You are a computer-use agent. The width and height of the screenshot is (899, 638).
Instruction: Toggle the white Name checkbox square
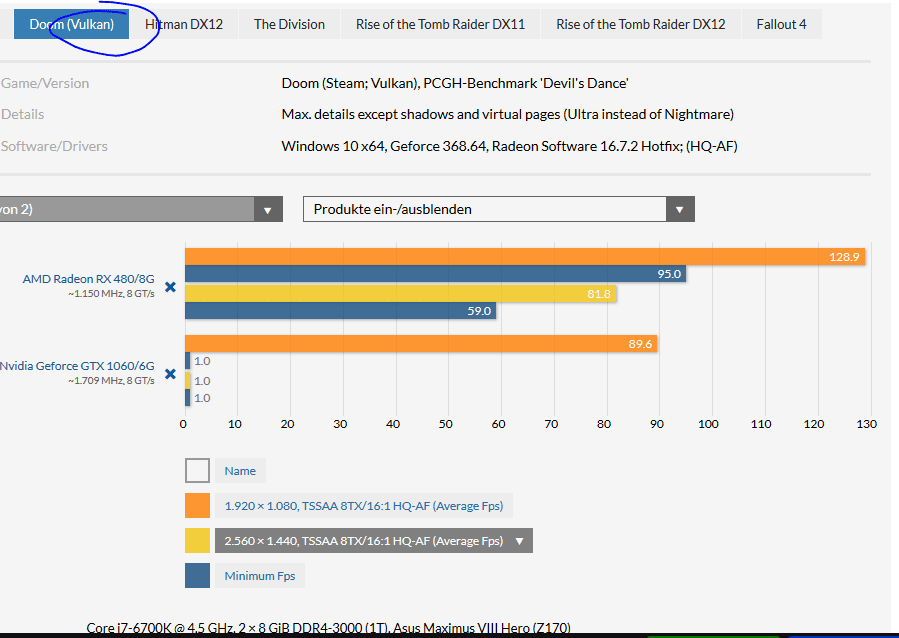tap(197, 471)
